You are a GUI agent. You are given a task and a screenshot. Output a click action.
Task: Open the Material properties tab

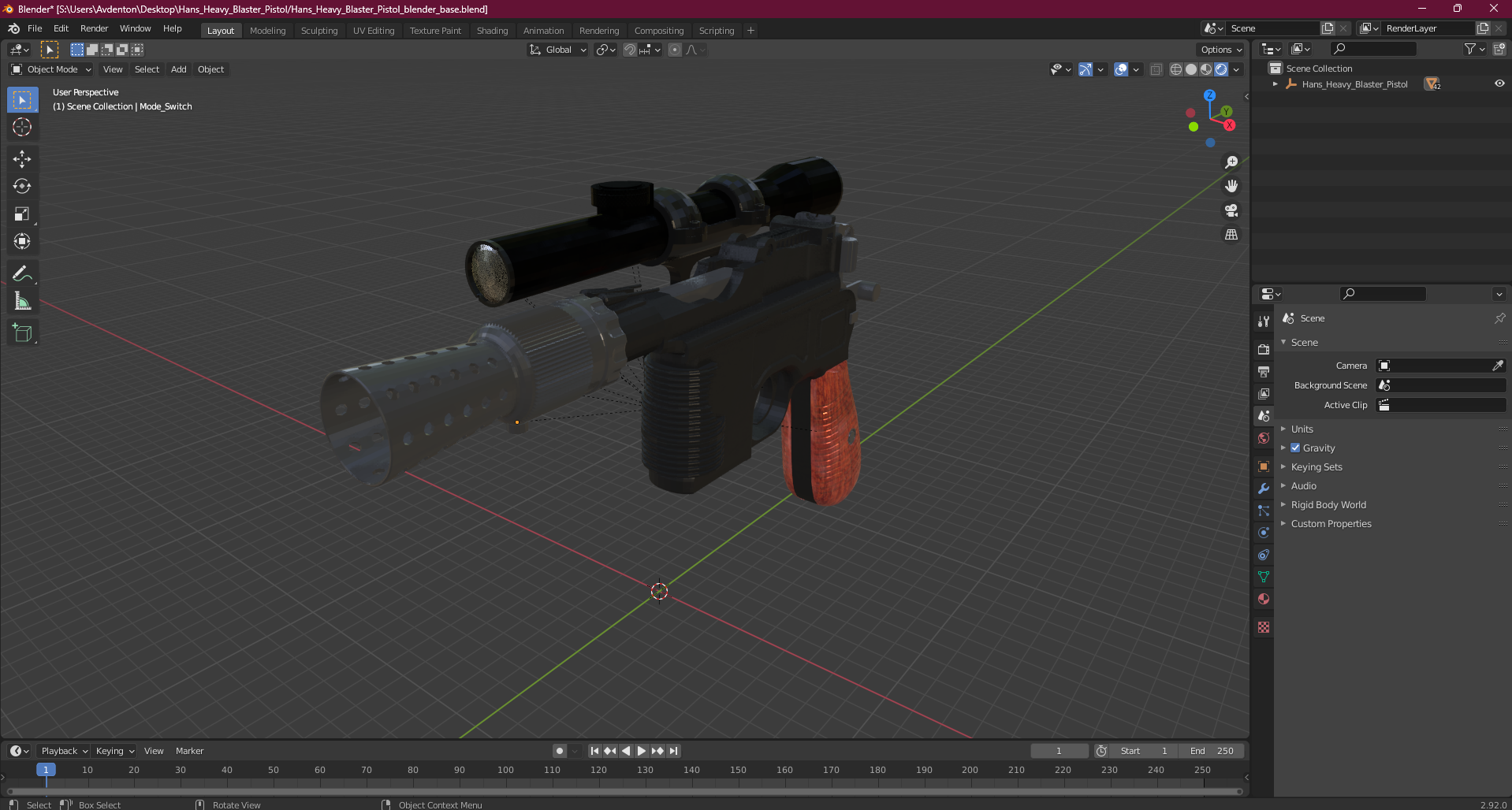click(1264, 599)
